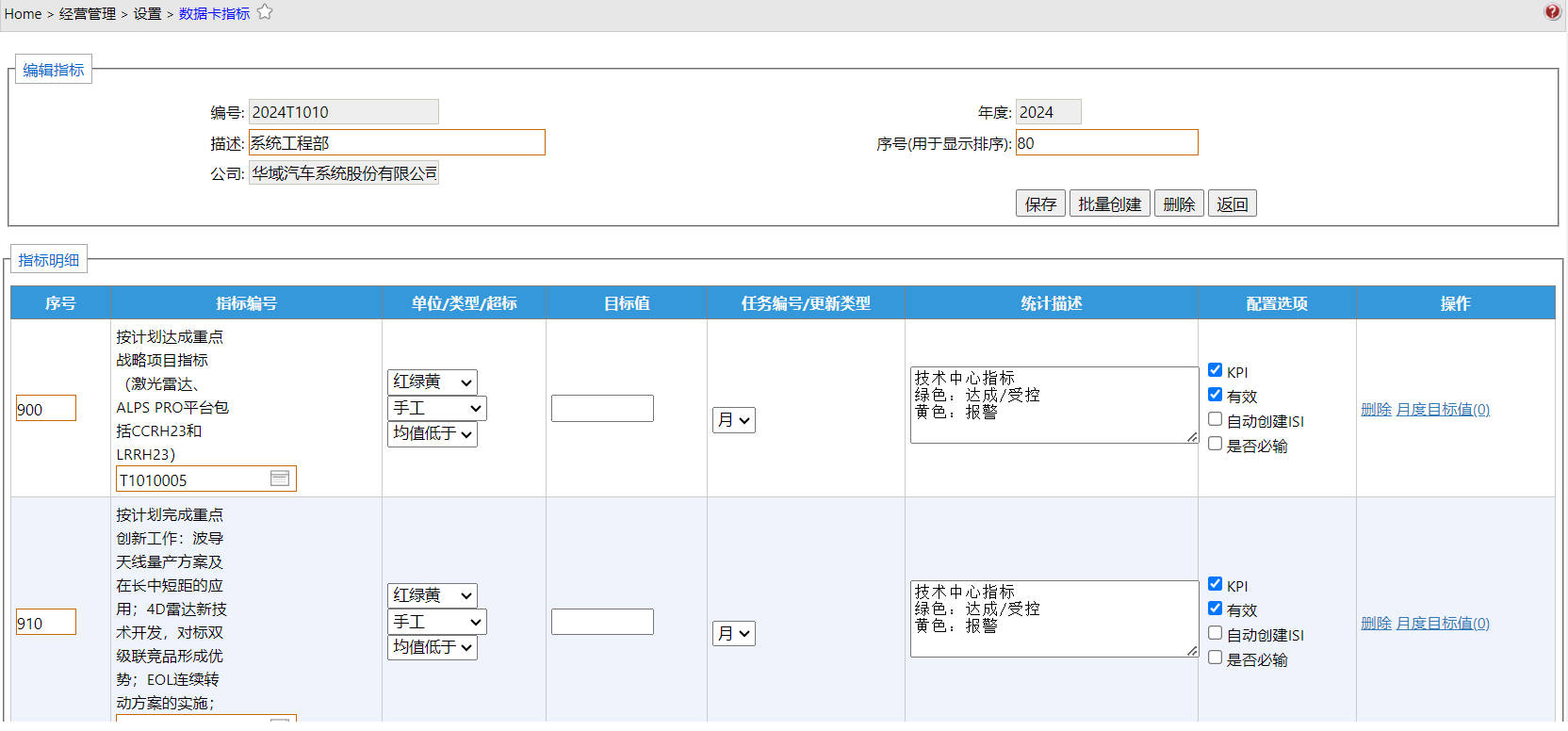Click the 删除 button in edit form

pyautogui.click(x=1179, y=203)
